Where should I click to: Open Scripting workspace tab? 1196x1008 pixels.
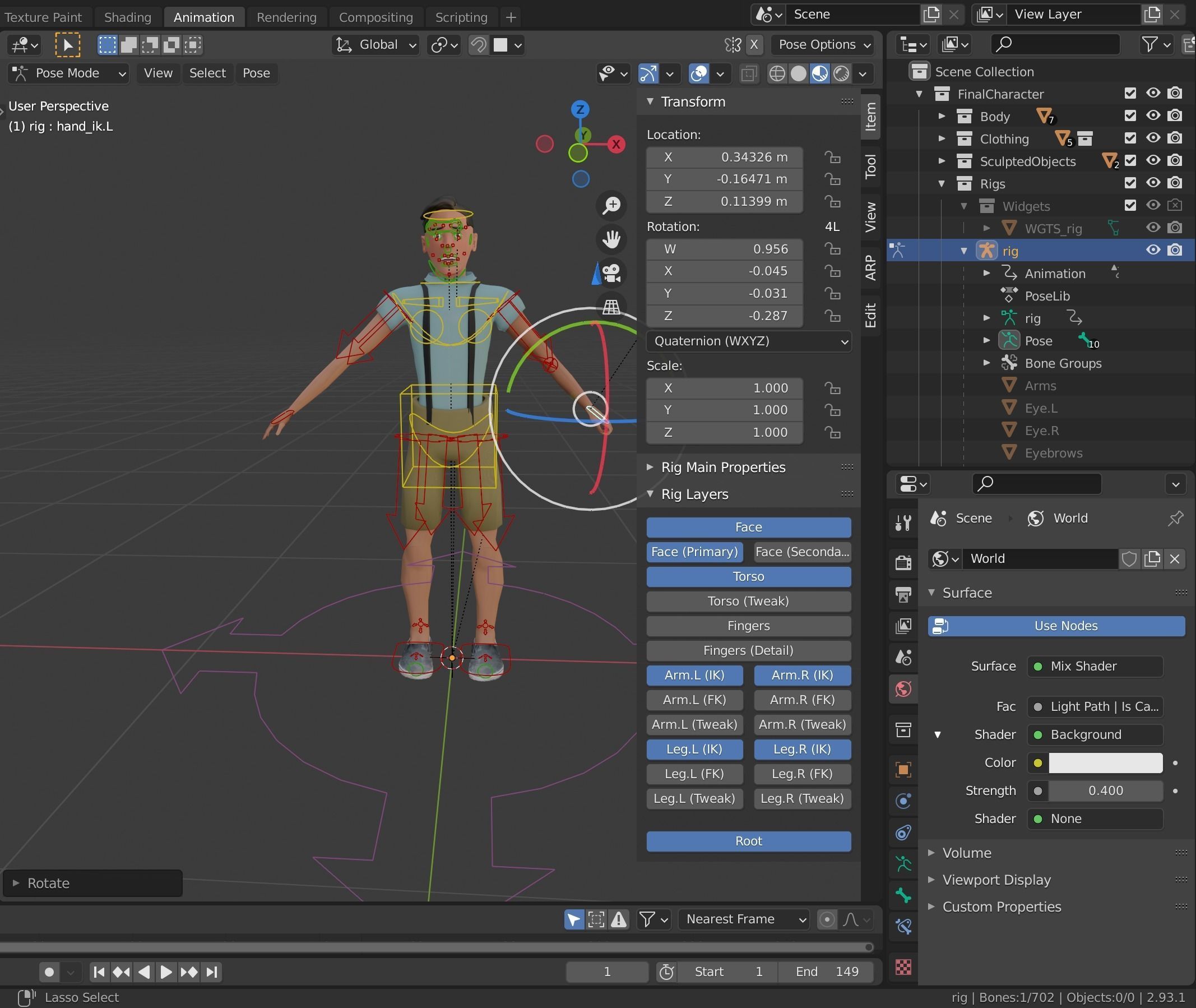461,17
